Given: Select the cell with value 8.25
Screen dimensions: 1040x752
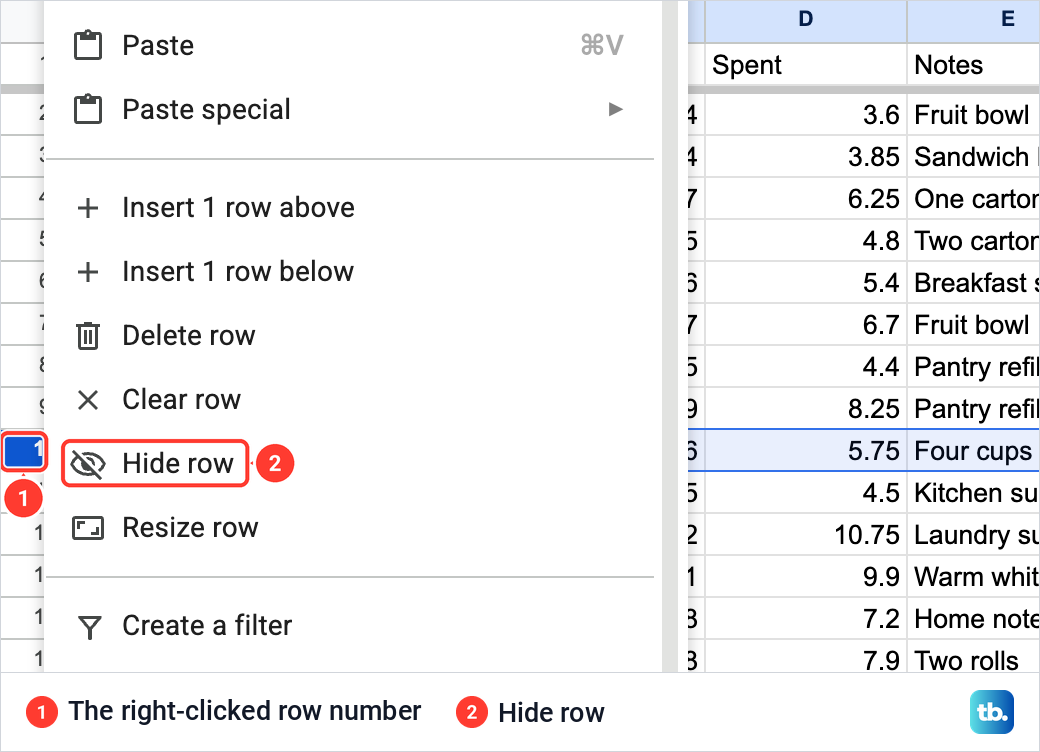Looking at the screenshot, I should [x=805, y=408].
